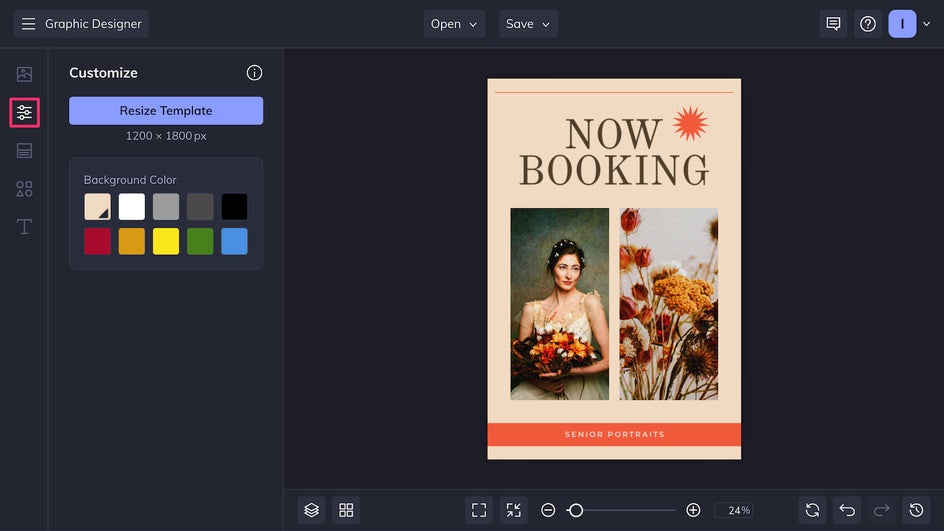This screenshot has height=531, width=944.
Task: Open the Open dropdown menu
Action: tap(454, 23)
